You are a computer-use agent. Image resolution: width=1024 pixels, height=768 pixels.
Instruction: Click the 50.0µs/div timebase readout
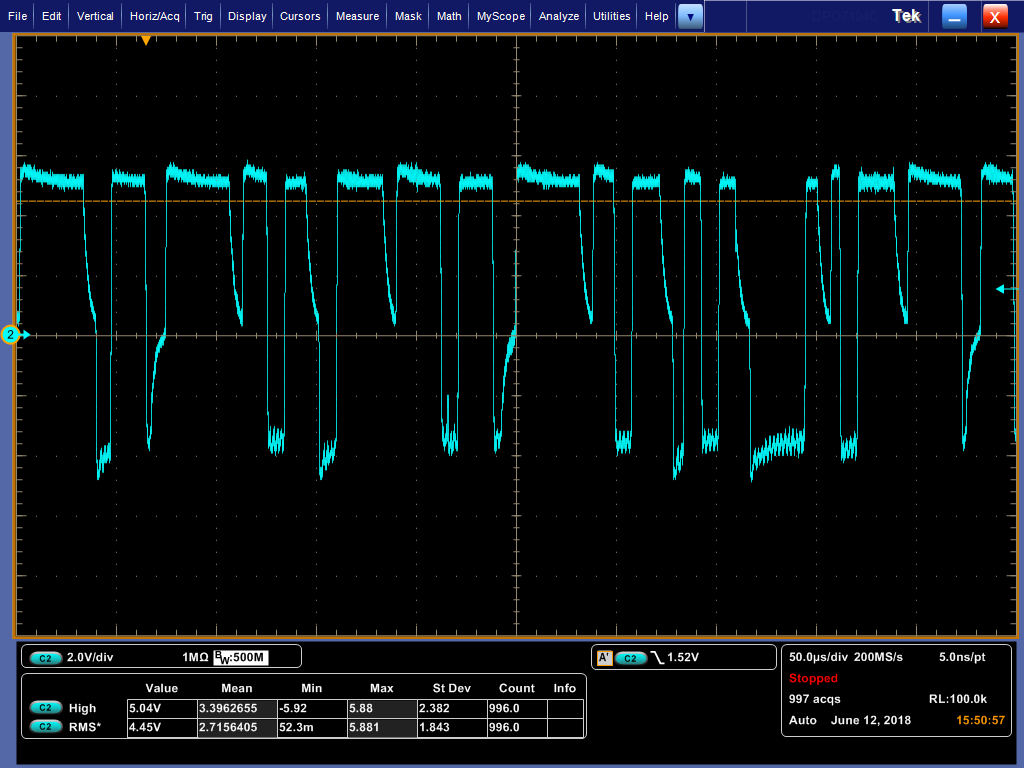(x=817, y=657)
